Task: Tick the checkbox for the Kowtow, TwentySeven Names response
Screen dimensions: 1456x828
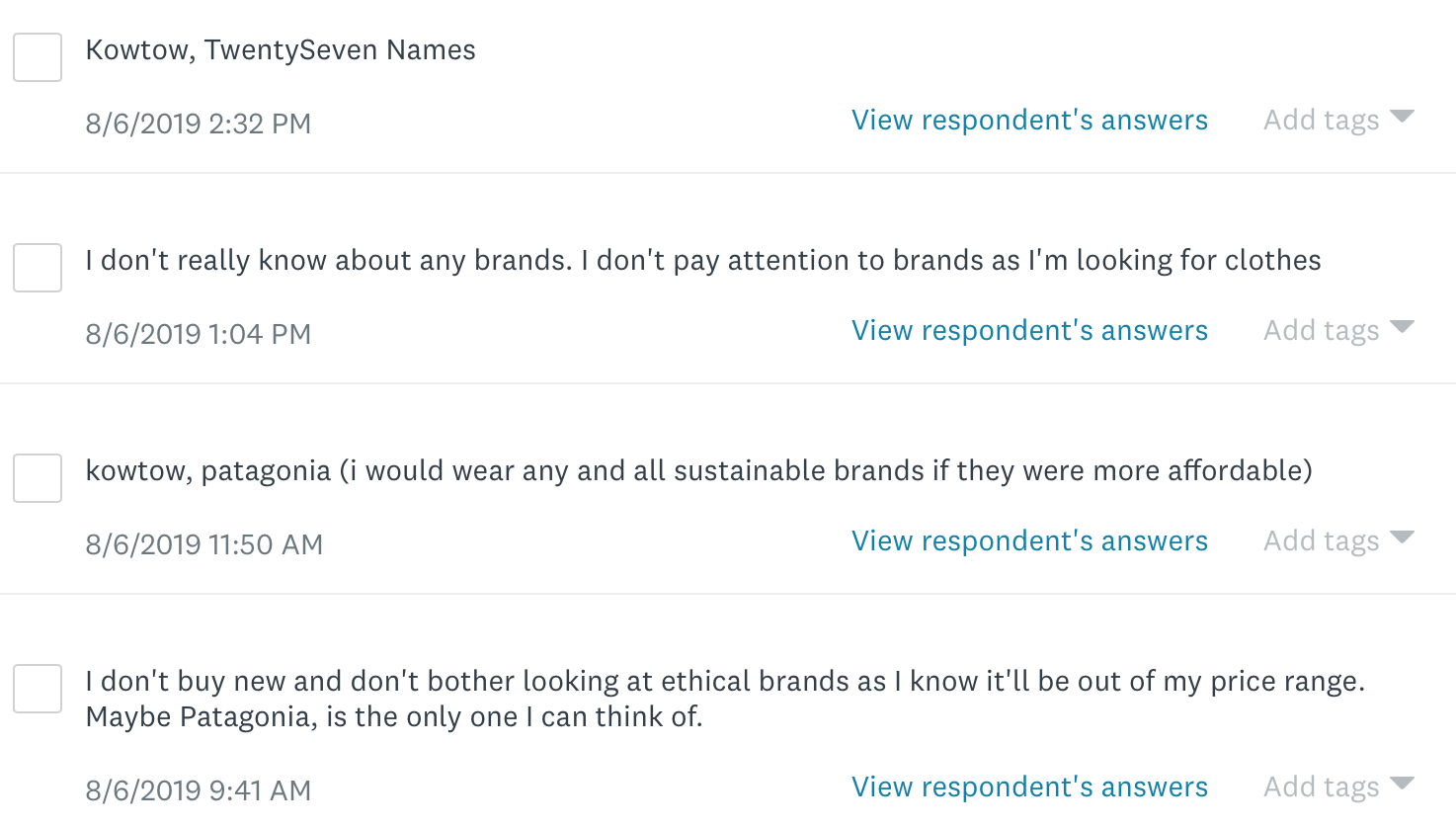Action: (38, 57)
